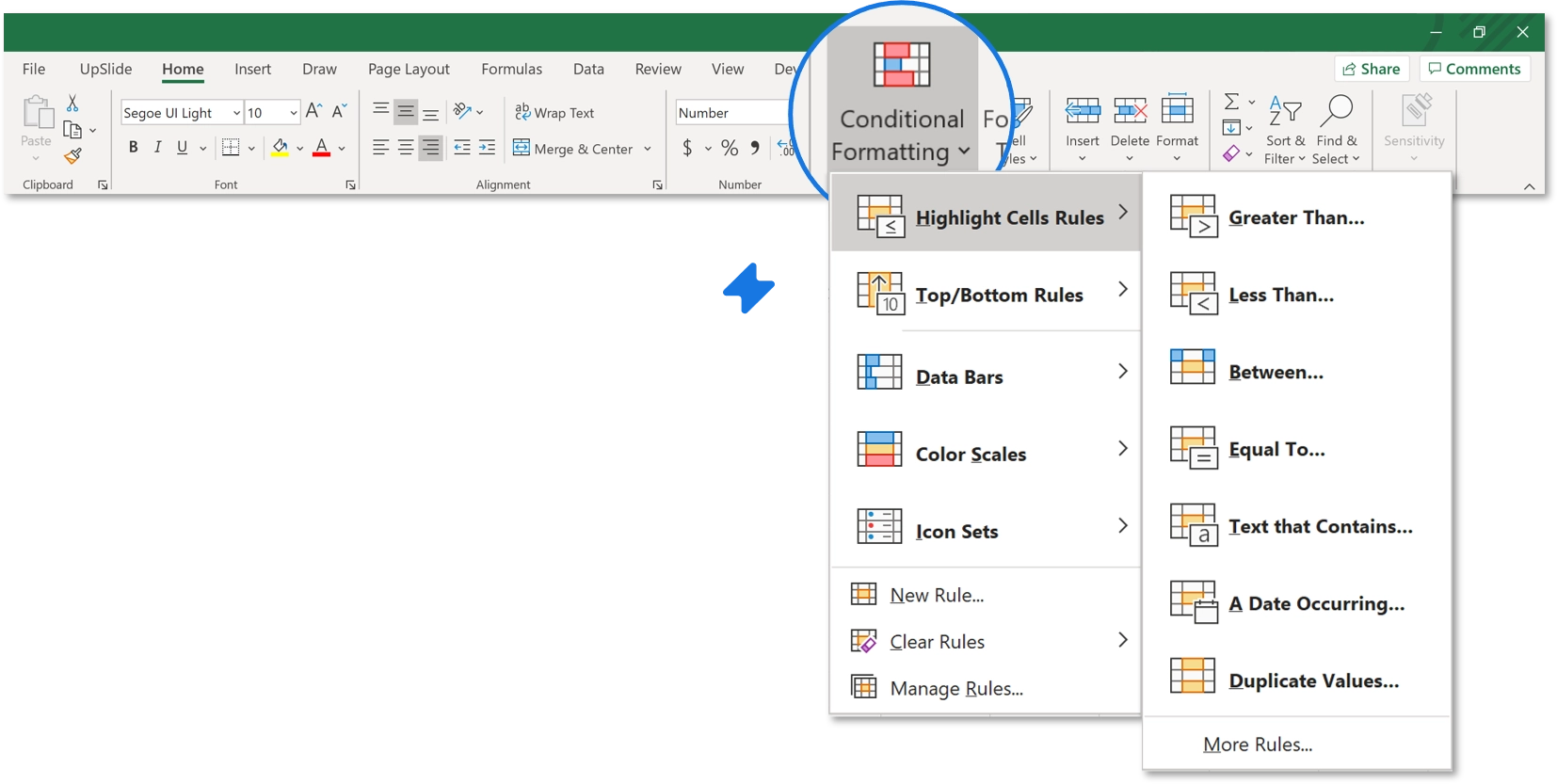Click the Comma Style icon
Viewport: 1557px width, 784px height.
click(755, 148)
